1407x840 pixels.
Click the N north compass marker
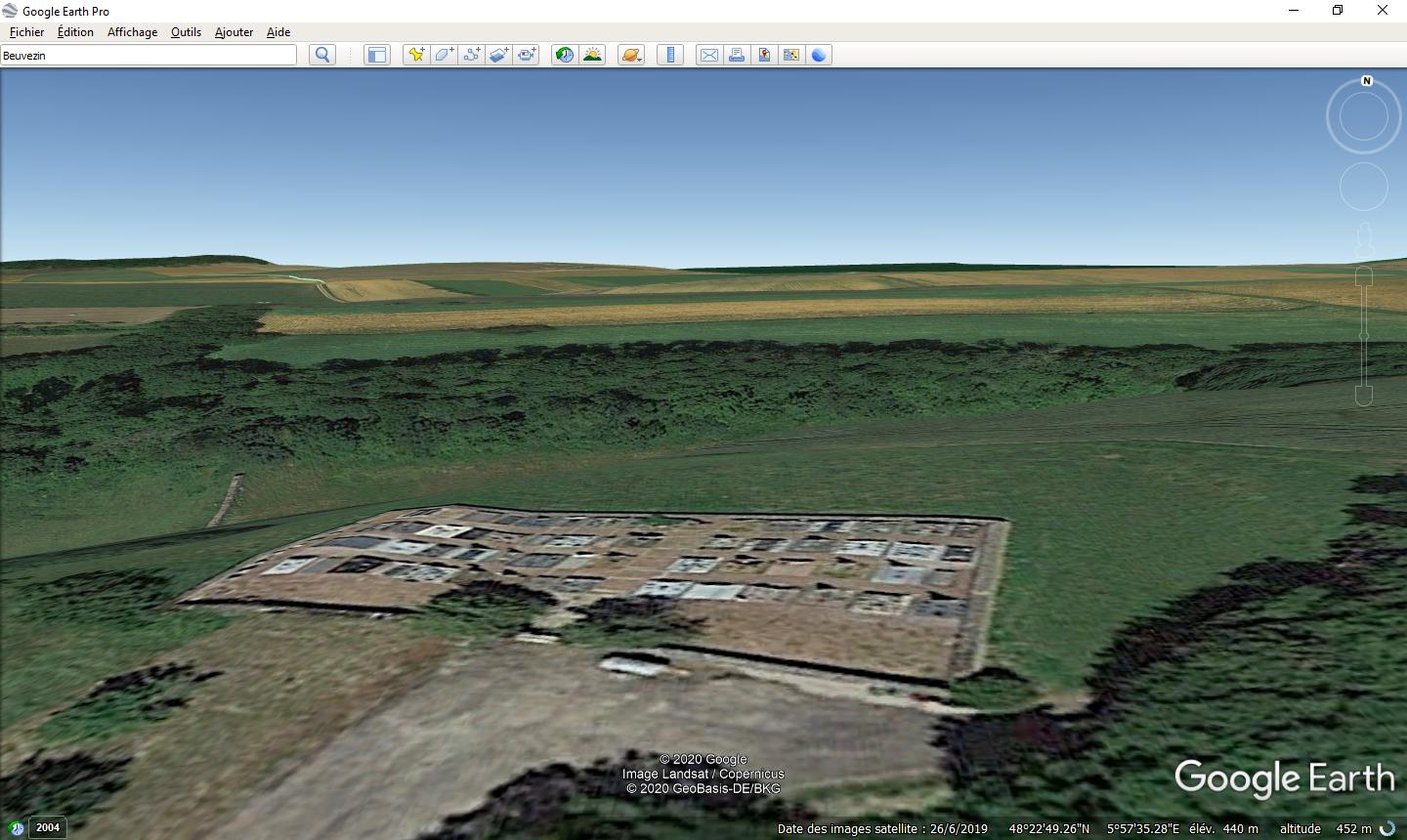pos(1367,81)
